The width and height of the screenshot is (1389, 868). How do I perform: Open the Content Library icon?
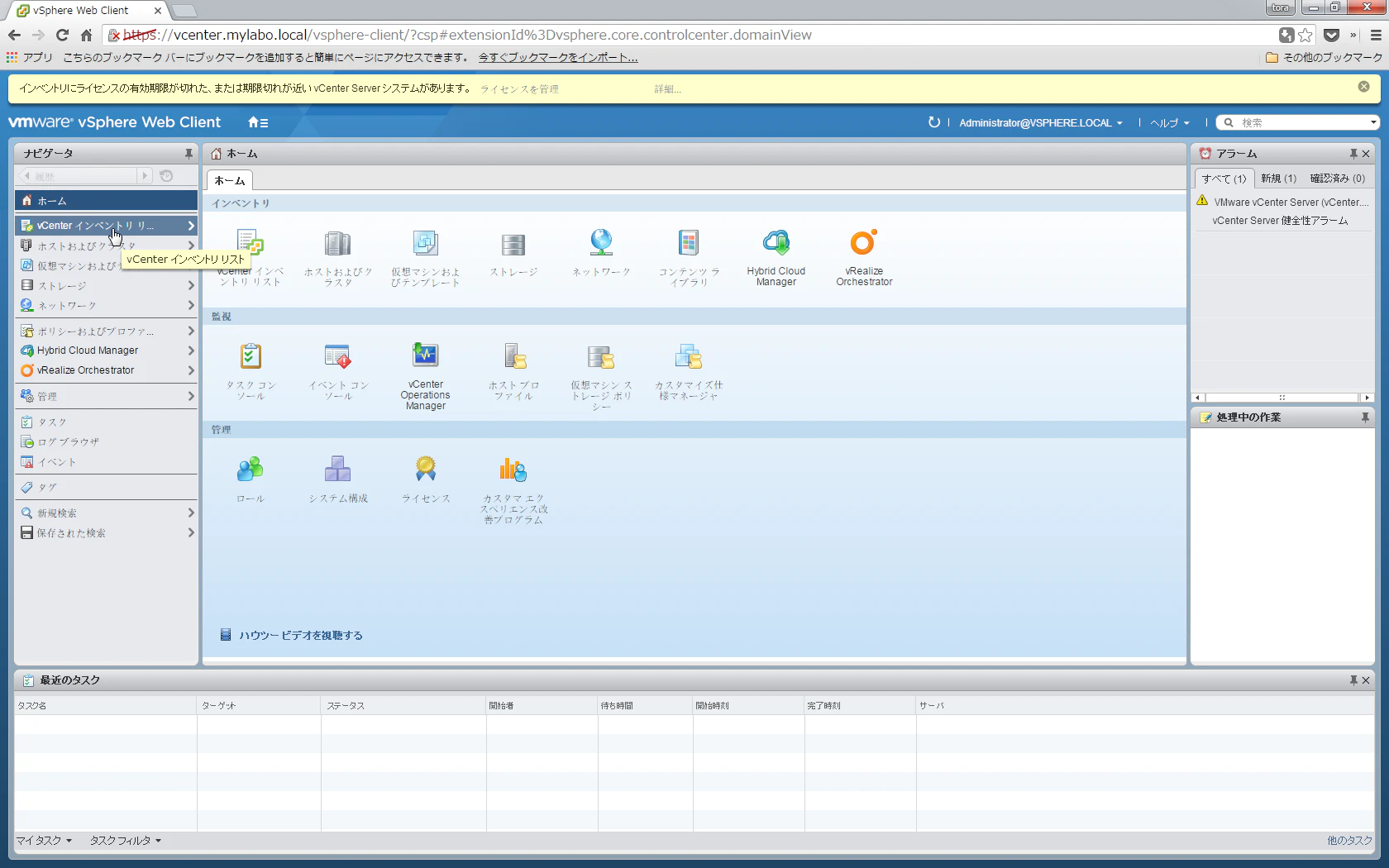coord(689,243)
